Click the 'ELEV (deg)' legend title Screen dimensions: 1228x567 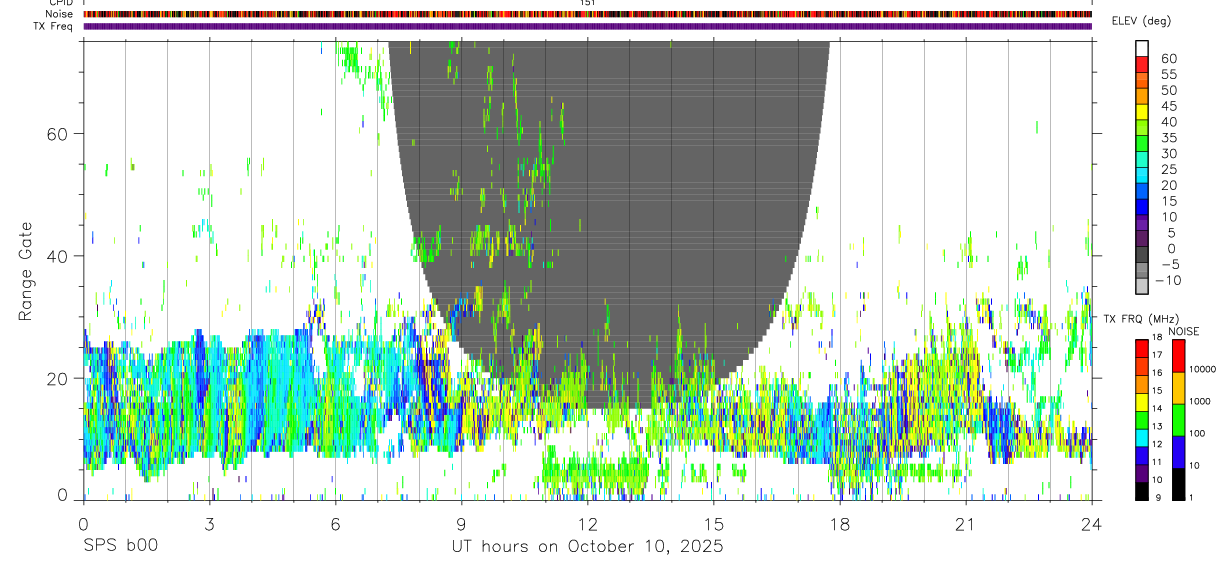[x=1141, y=21]
